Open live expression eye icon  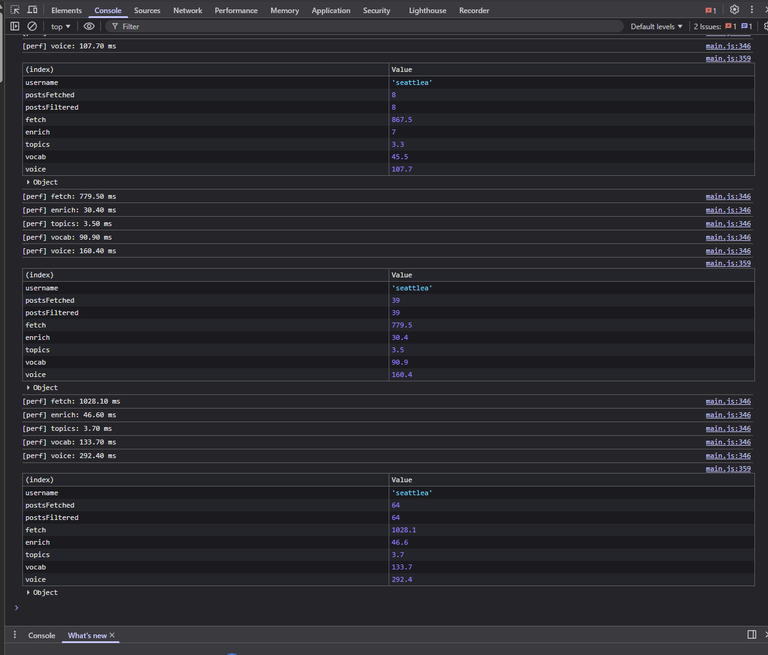(x=89, y=26)
